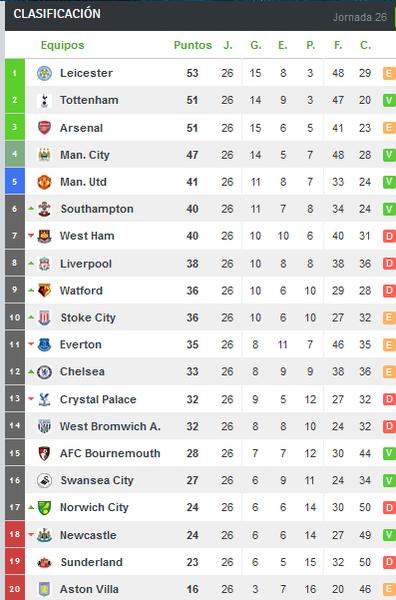Image resolution: width=396 pixels, height=600 pixels.
Task: Click green up arrow beside Southampton
Action: pos(31,209)
